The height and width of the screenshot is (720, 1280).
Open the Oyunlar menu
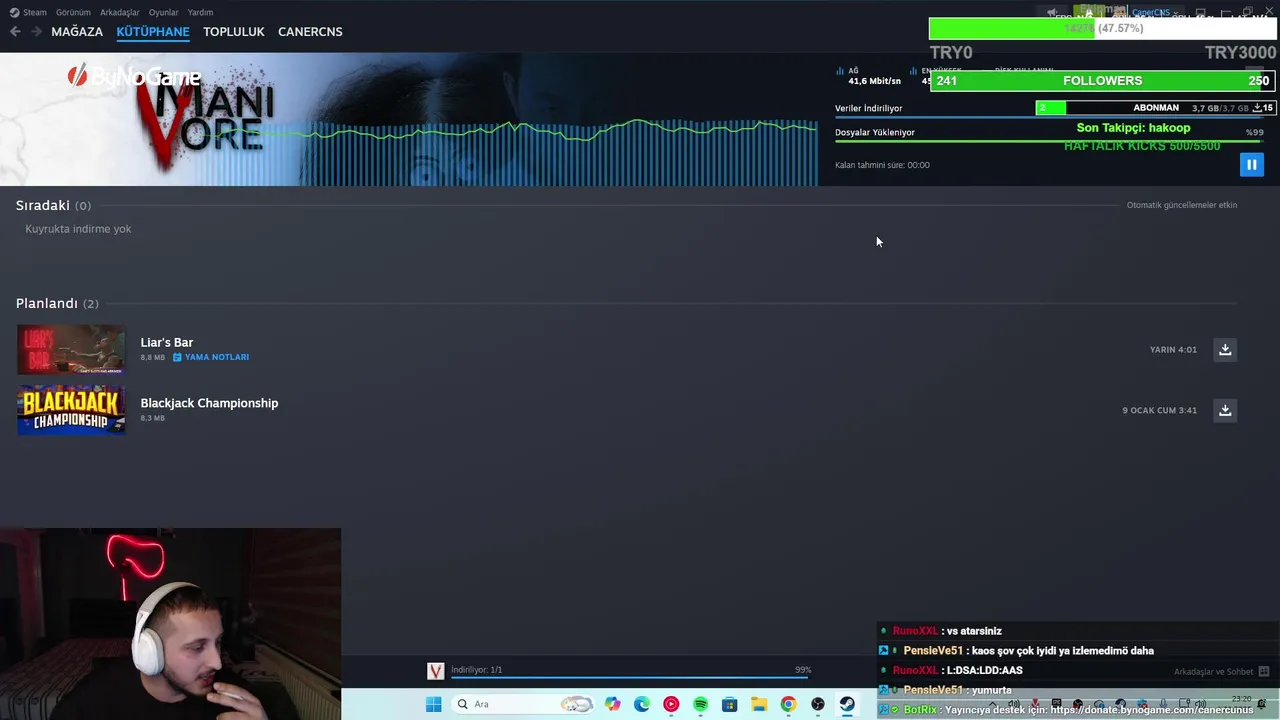pos(163,12)
